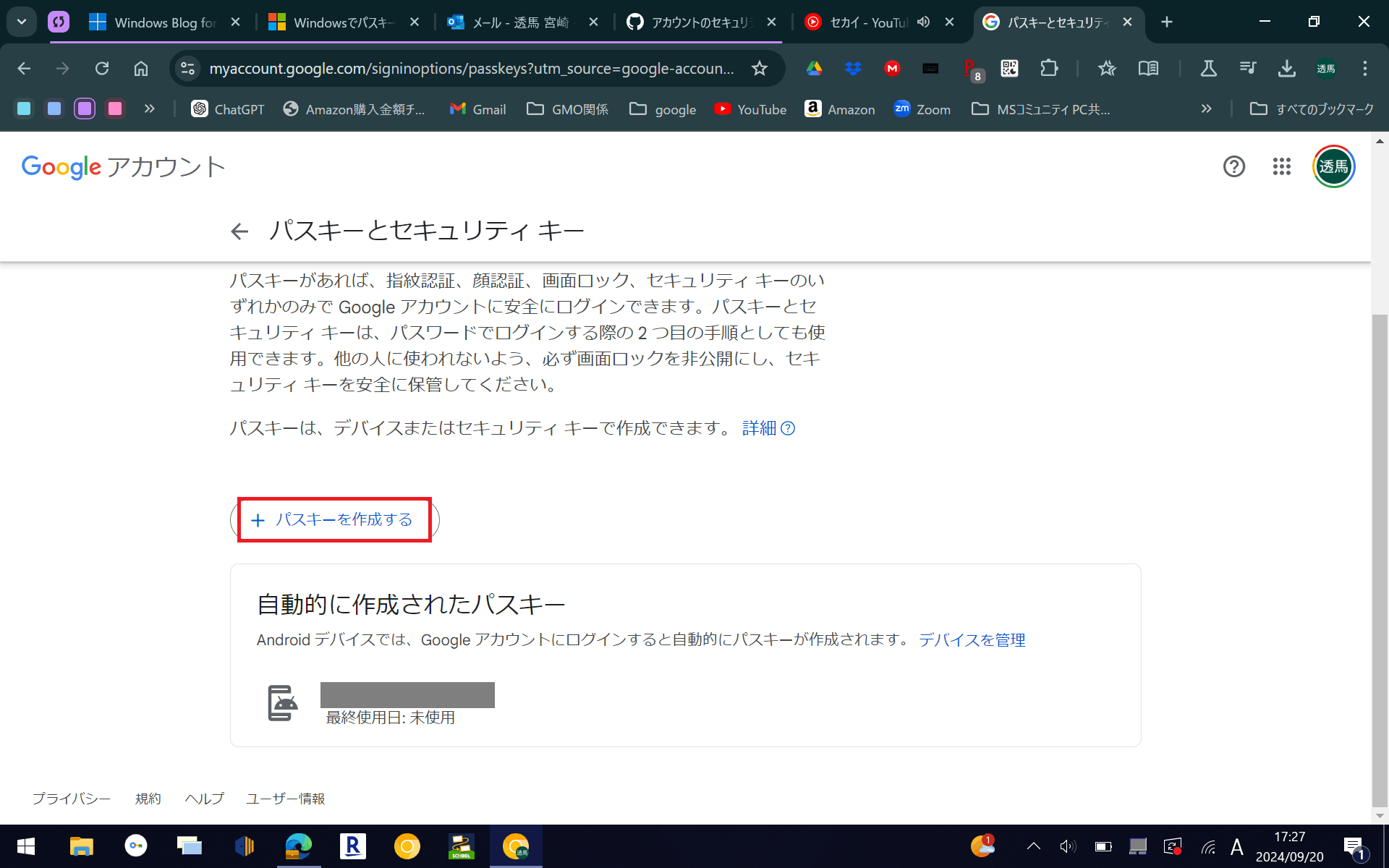Viewport: 1389px width, 868px height.
Task: Bookmark page with the star icon
Action: coord(759,69)
